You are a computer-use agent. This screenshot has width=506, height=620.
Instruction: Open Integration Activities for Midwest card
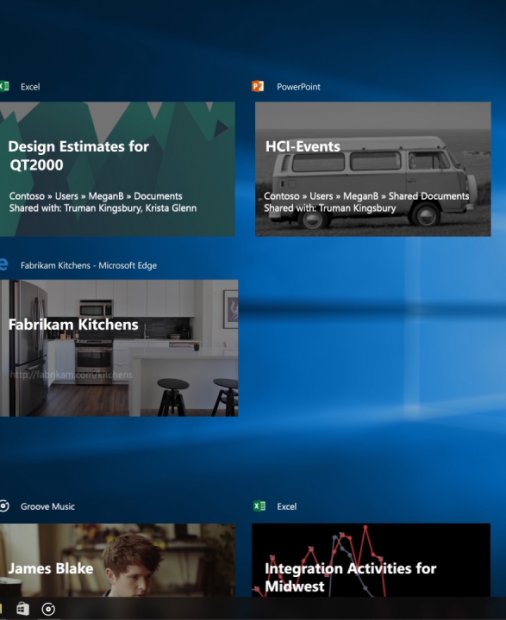tap(371, 560)
